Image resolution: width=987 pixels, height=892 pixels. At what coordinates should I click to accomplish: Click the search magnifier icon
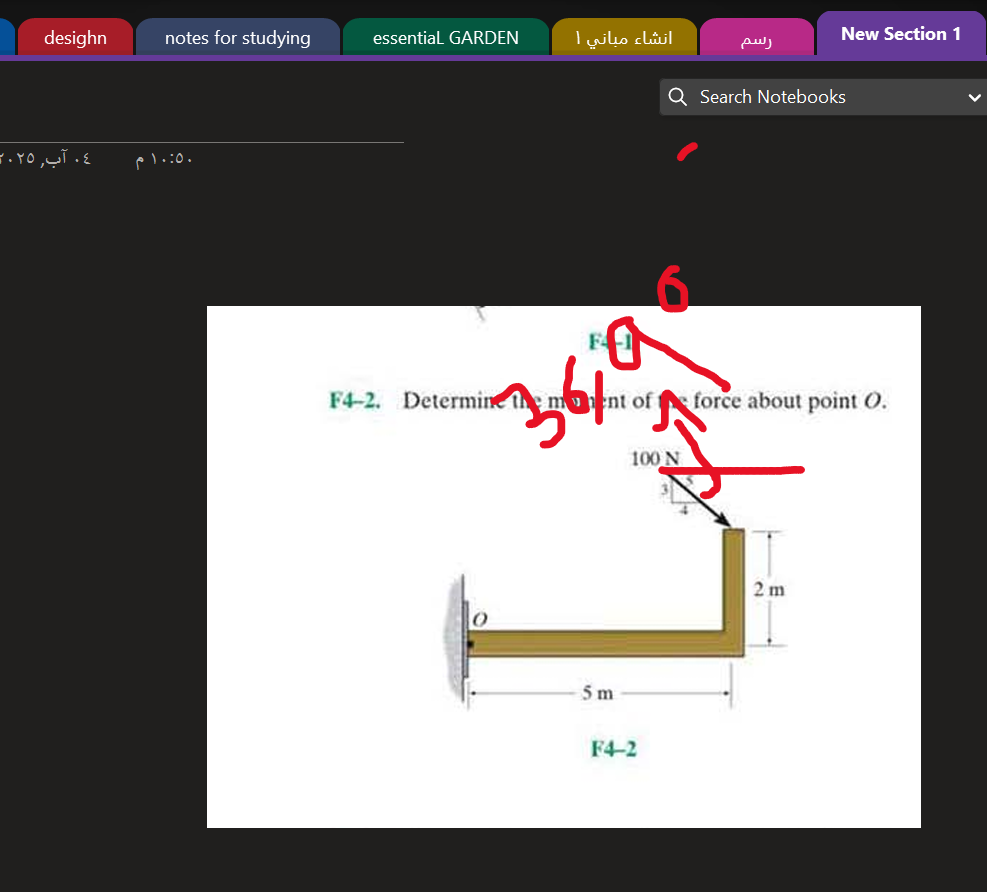tap(678, 97)
